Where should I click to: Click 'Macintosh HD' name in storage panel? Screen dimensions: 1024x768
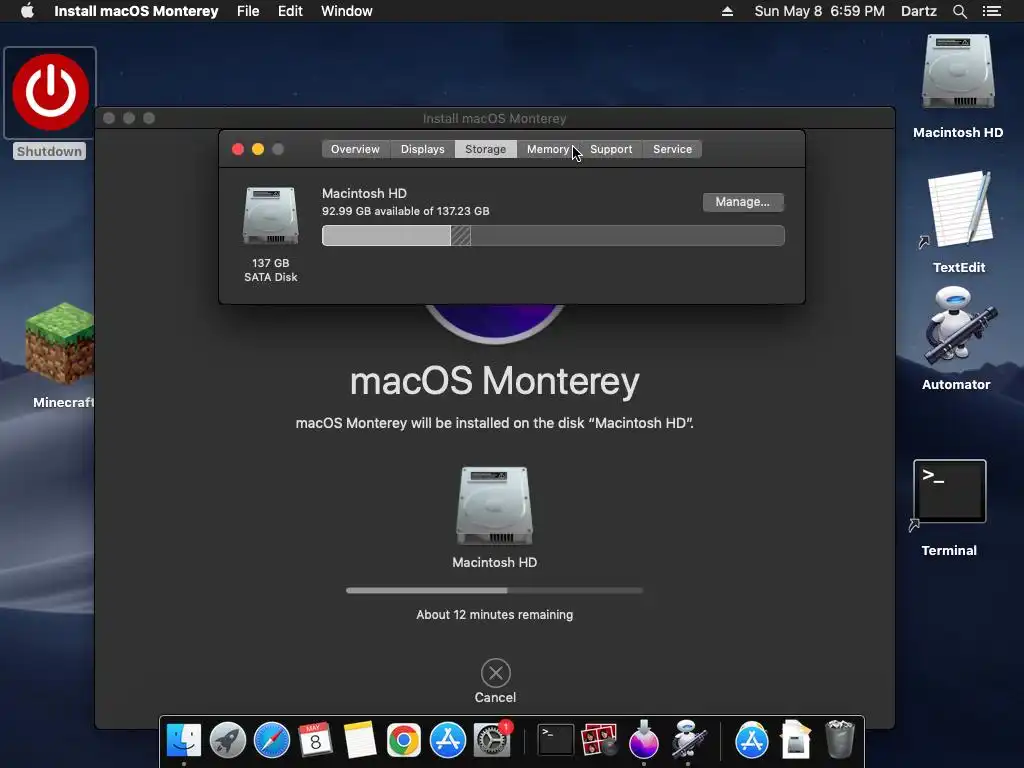pyautogui.click(x=364, y=193)
